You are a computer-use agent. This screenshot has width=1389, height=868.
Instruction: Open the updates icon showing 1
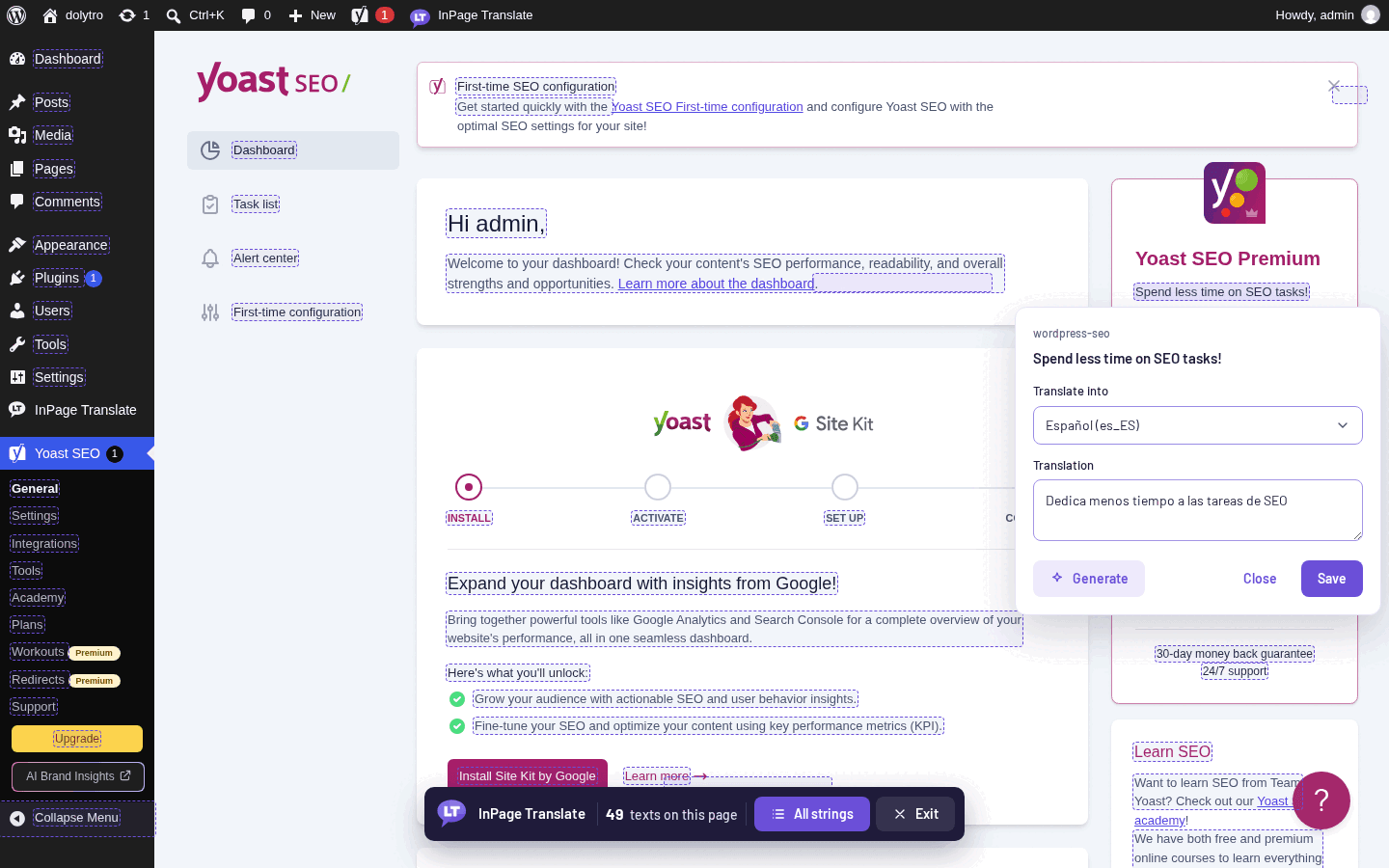pos(134,15)
